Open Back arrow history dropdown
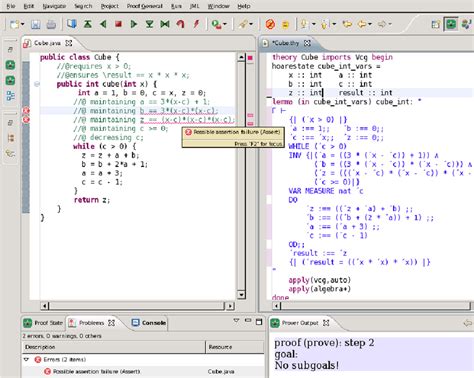 click(x=370, y=24)
